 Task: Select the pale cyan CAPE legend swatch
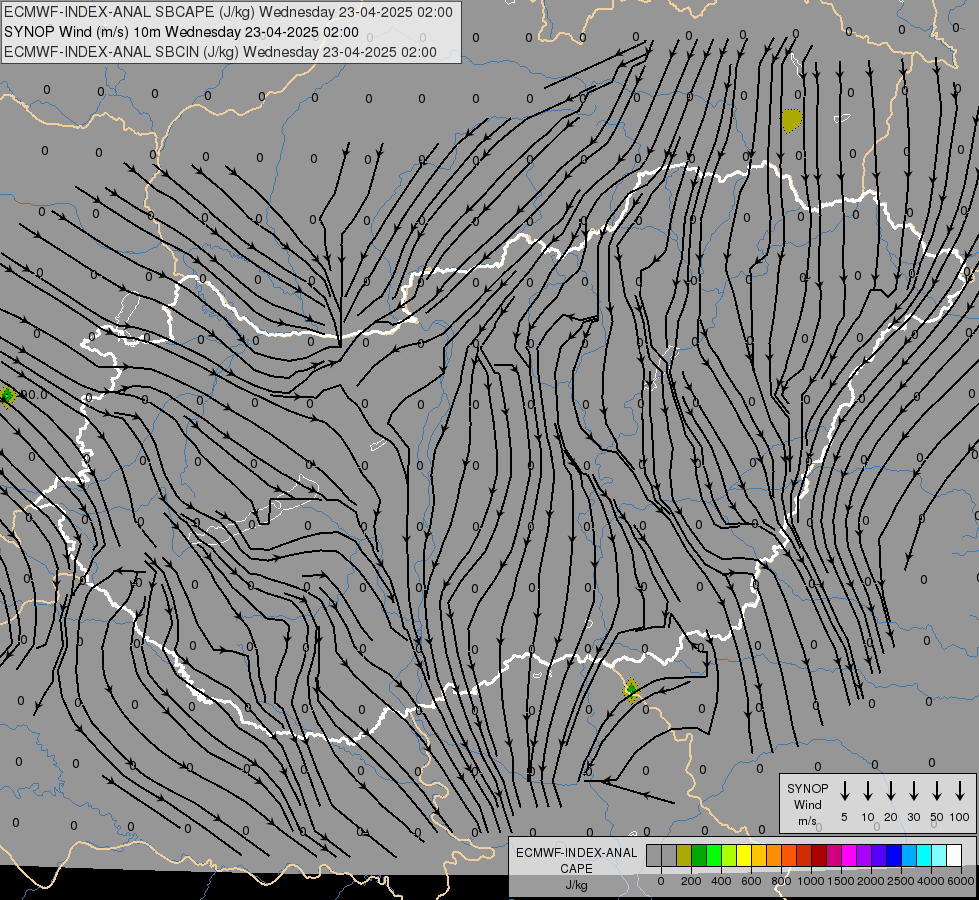938,855
